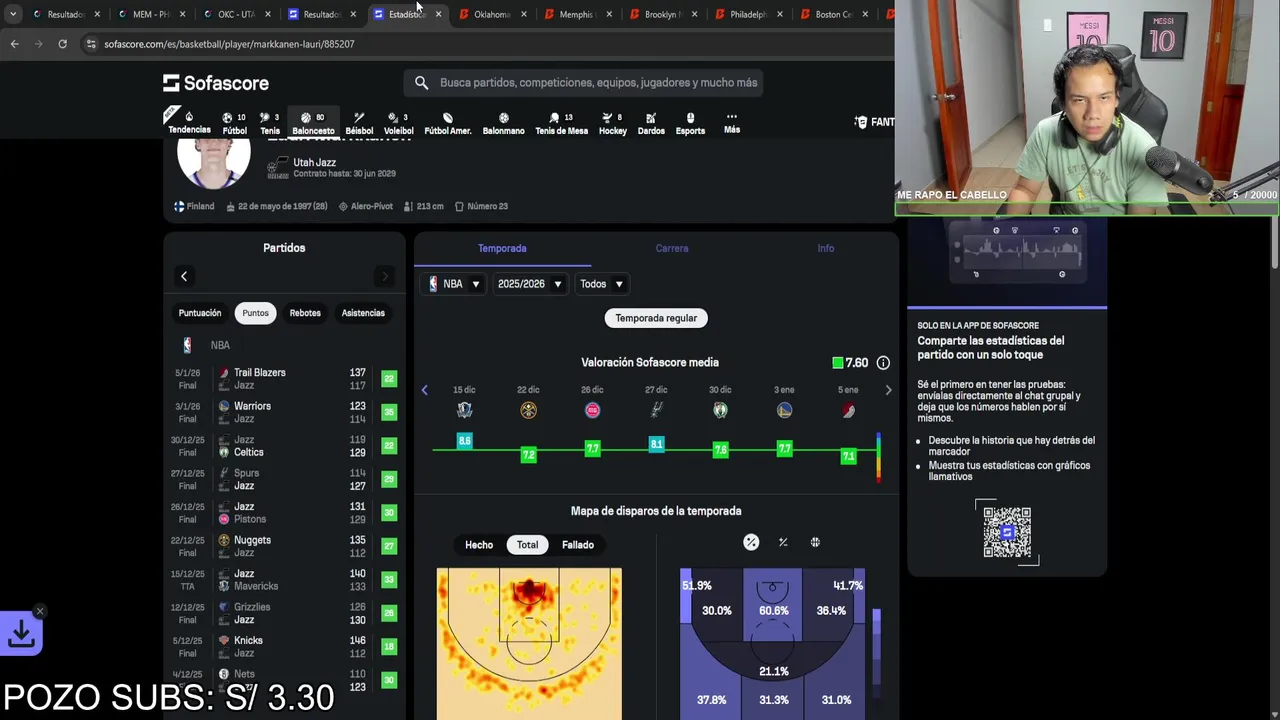Switch shot map to Hecho
Image resolution: width=1280 pixels, height=720 pixels.
(x=479, y=545)
